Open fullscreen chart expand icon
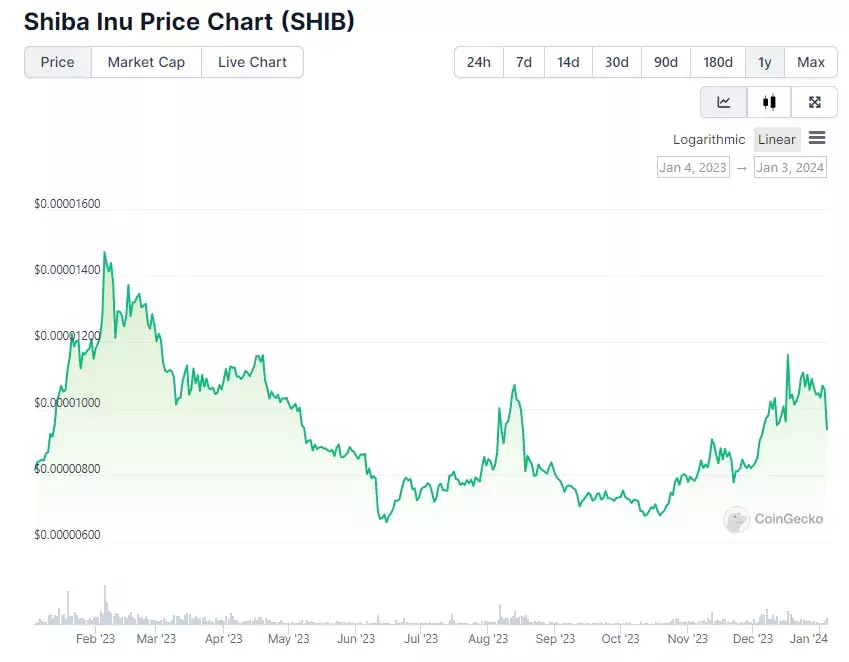Screen dimensions: 849x662 tap(814, 102)
